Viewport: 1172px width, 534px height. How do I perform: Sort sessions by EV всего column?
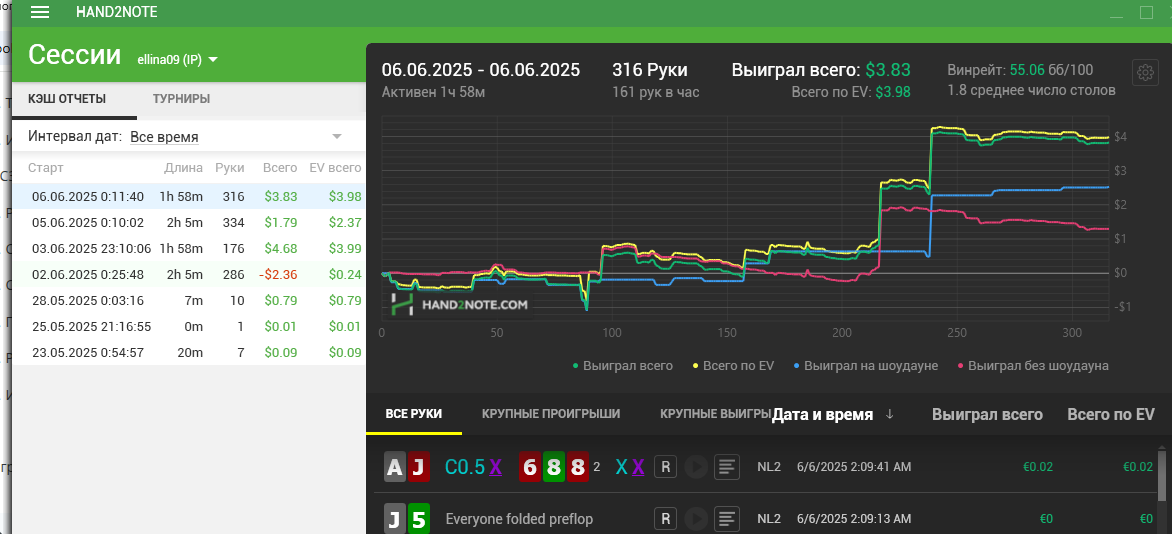(335, 168)
